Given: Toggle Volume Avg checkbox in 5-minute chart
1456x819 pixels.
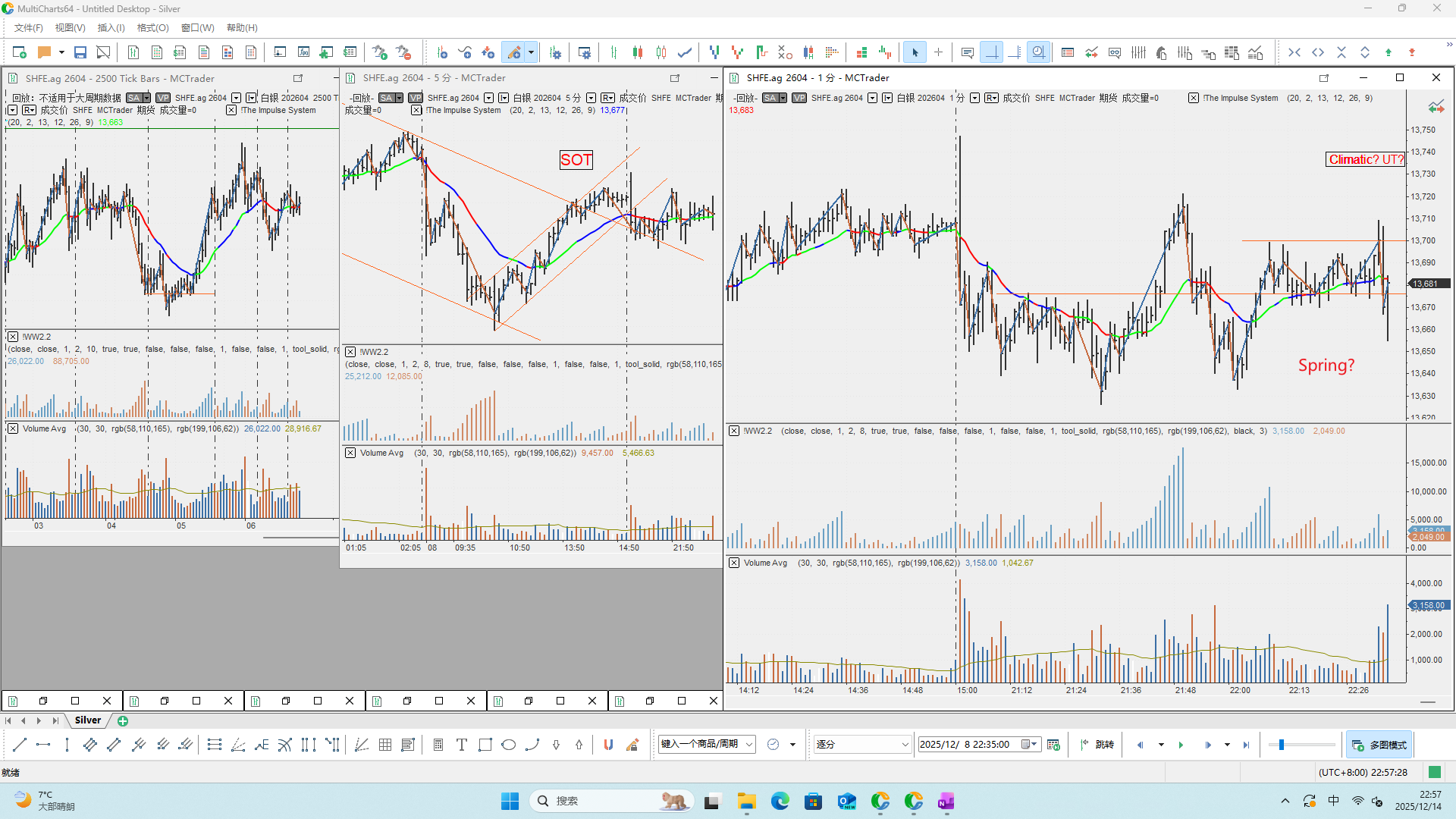Looking at the screenshot, I should point(350,453).
